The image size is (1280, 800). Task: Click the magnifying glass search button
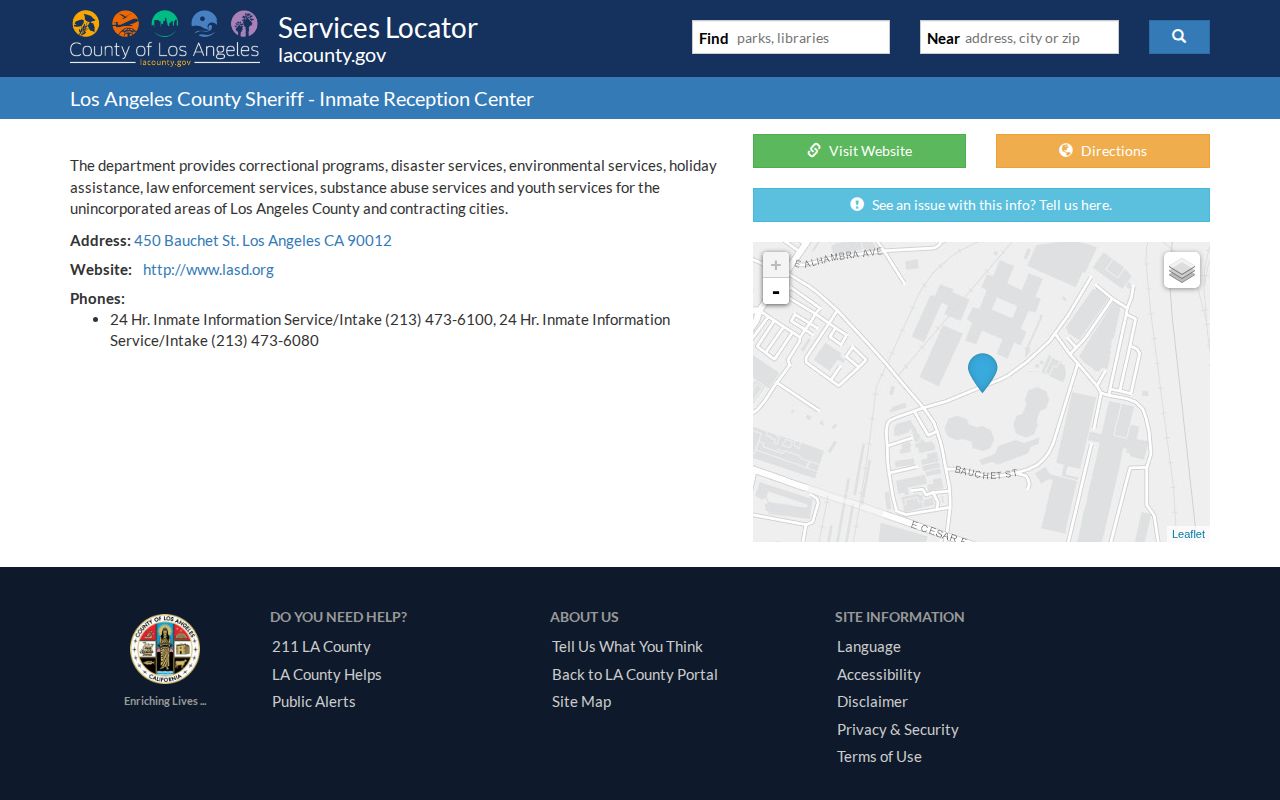click(x=1179, y=37)
